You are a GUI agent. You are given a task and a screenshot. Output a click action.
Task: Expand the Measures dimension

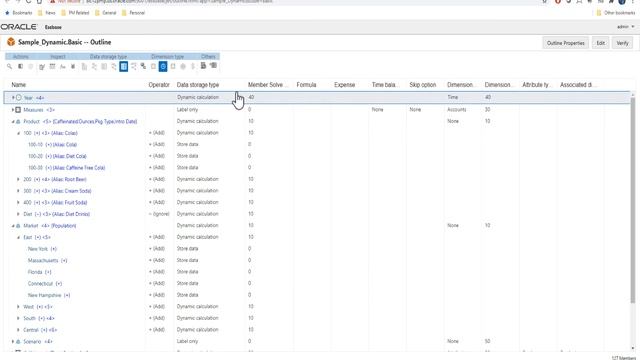pyautogui.click(x=13, y=110)
